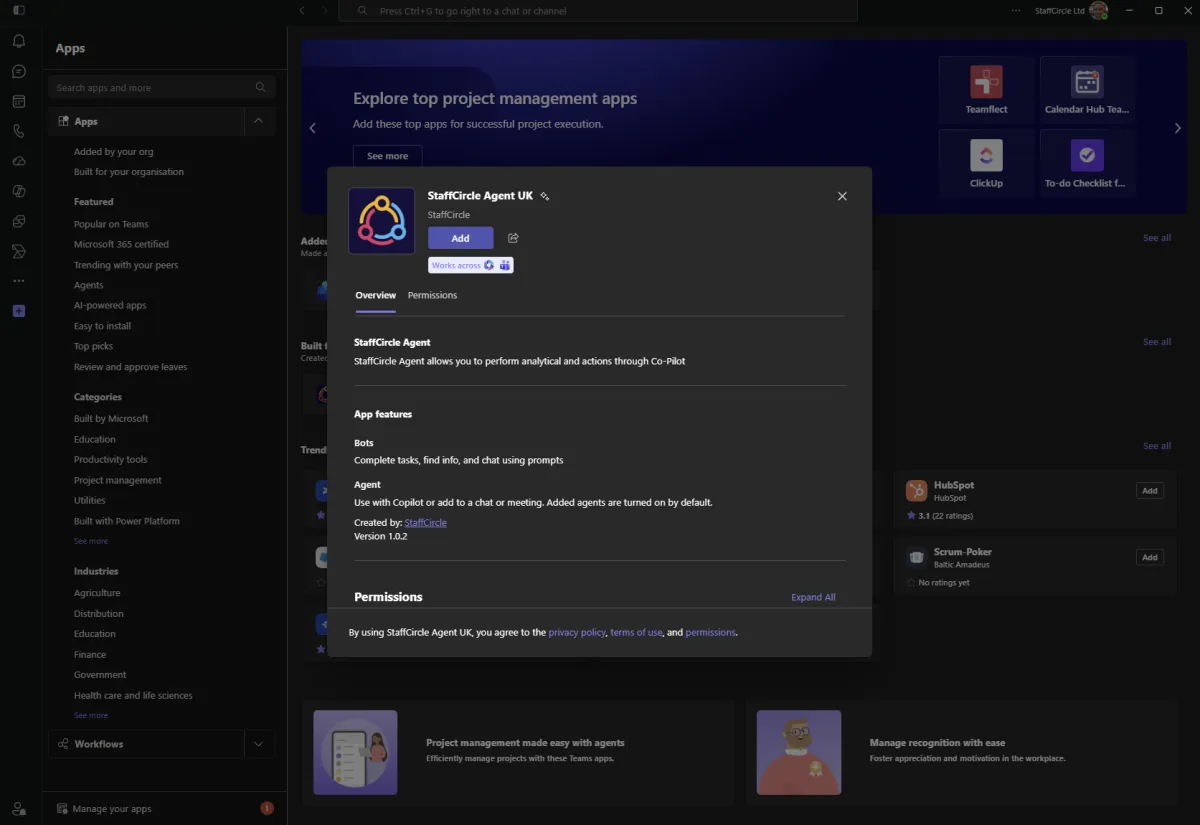
Task: Click the highlighted Apps plus icon in the left rail
Action: (x=19, y=311)
